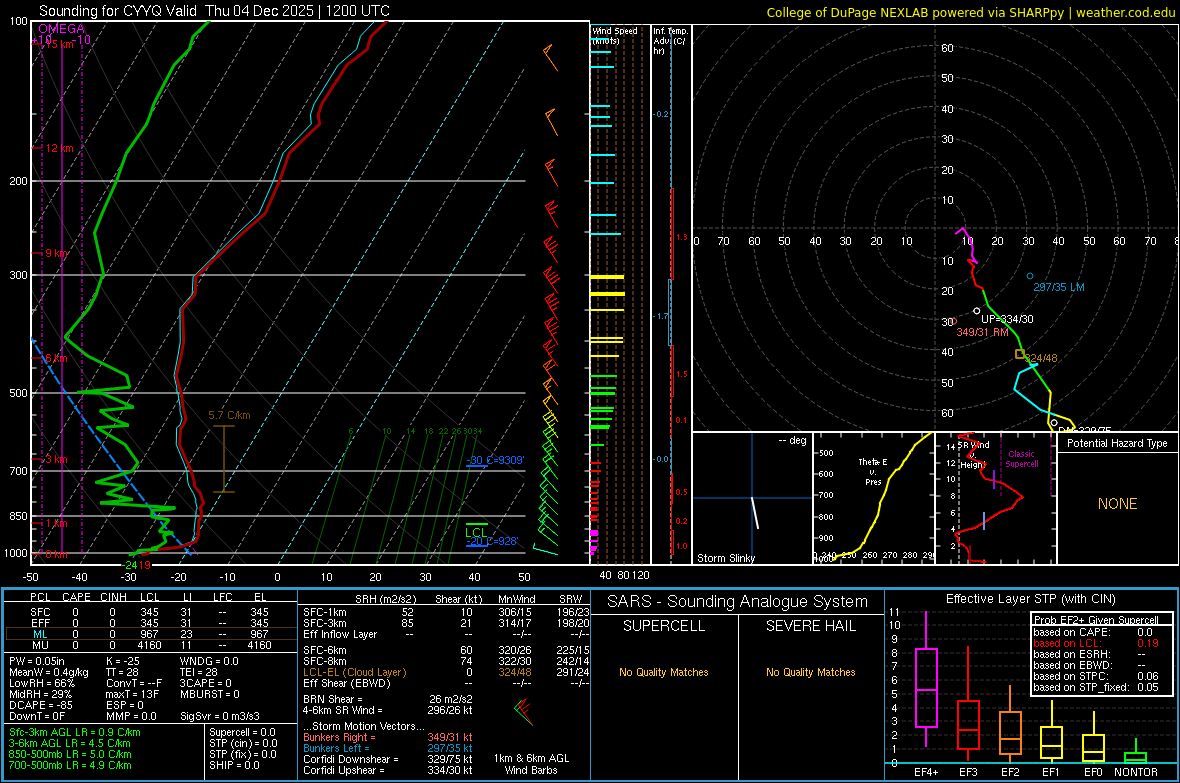Select the EFF parcel row

click(x=150, y=623)
